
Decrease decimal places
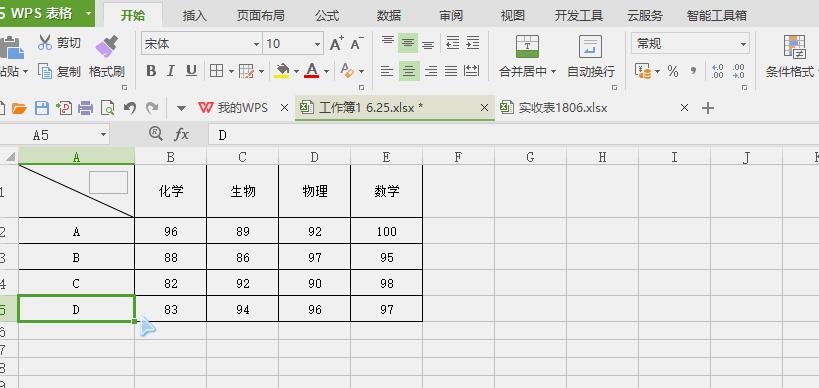point(738,71)
